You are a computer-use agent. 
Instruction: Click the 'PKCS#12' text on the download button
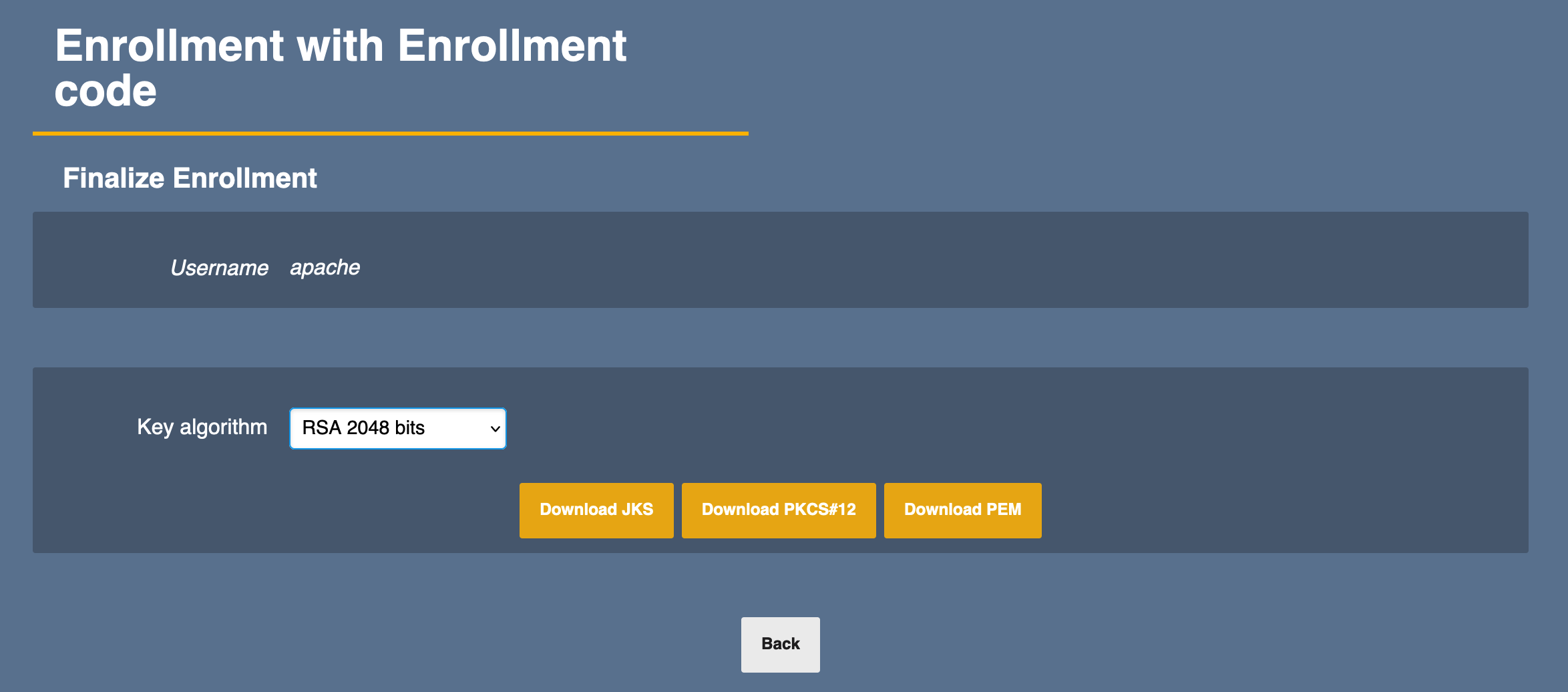819,510
